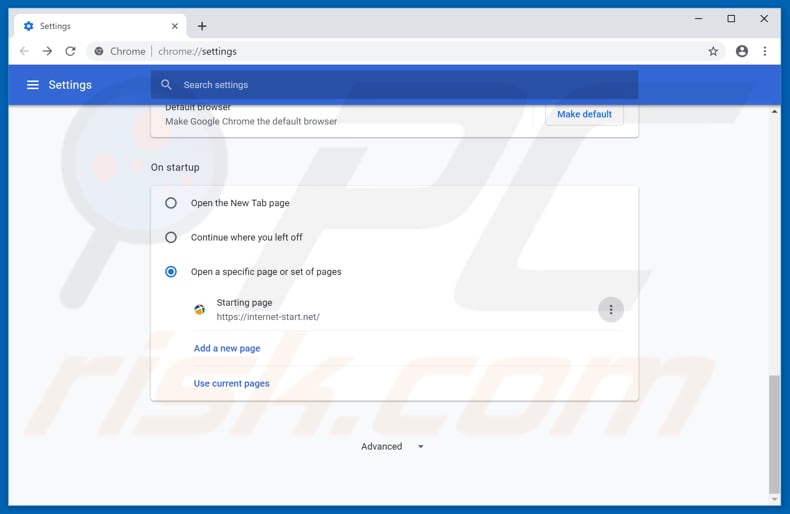Select Open the New Tab page option

pyautogui.click(x=171, y=203)
